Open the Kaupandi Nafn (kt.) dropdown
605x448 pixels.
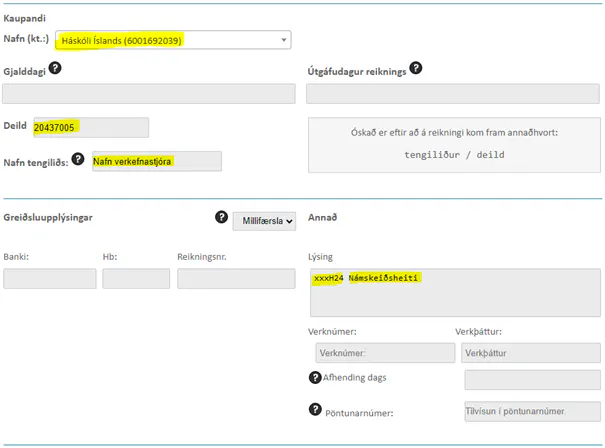tap(173, 41)
